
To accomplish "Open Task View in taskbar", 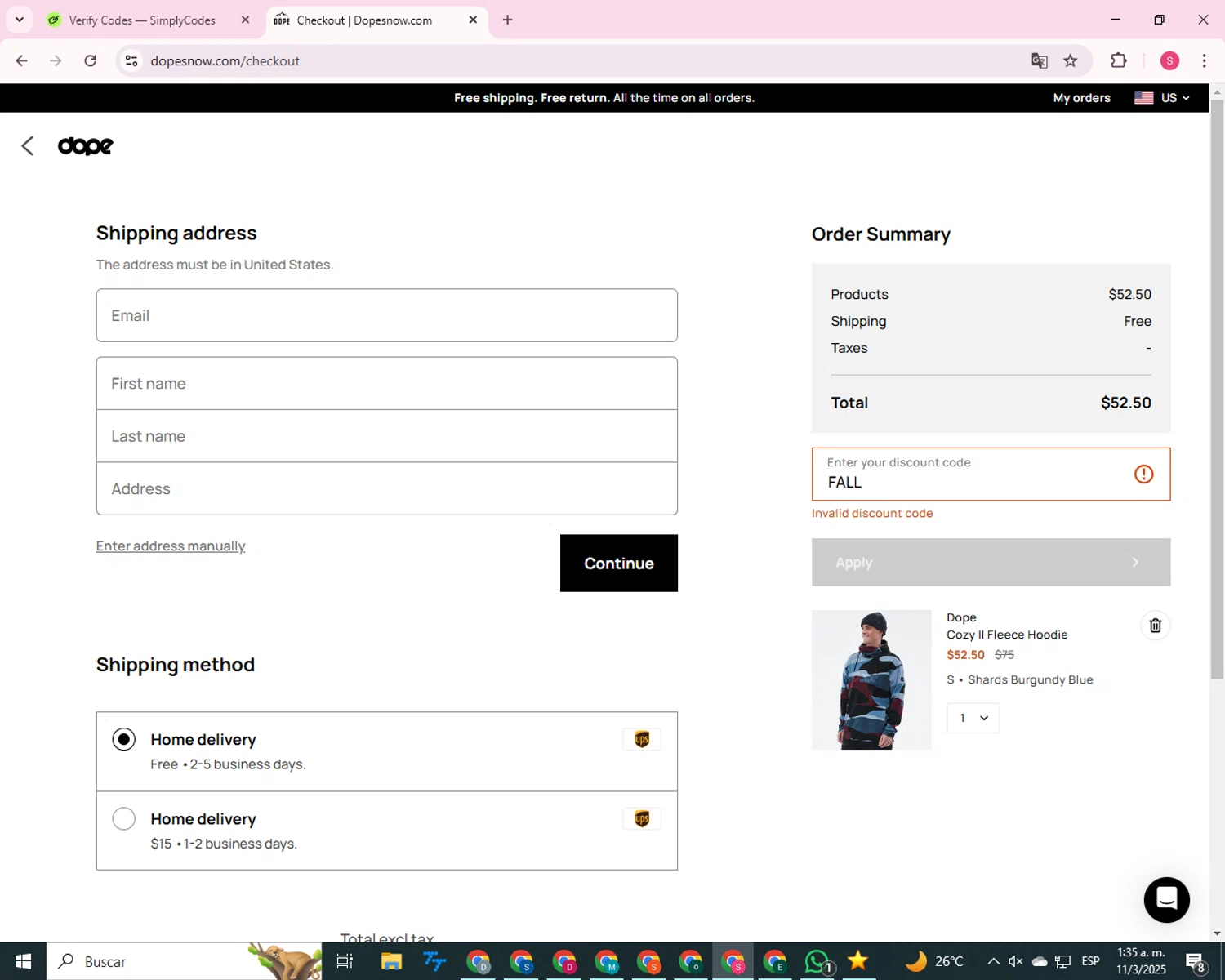I will 345,961.
